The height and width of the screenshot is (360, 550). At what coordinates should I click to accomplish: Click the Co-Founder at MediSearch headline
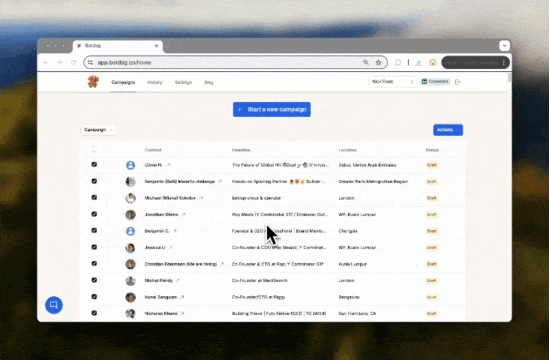click(260, 280)
